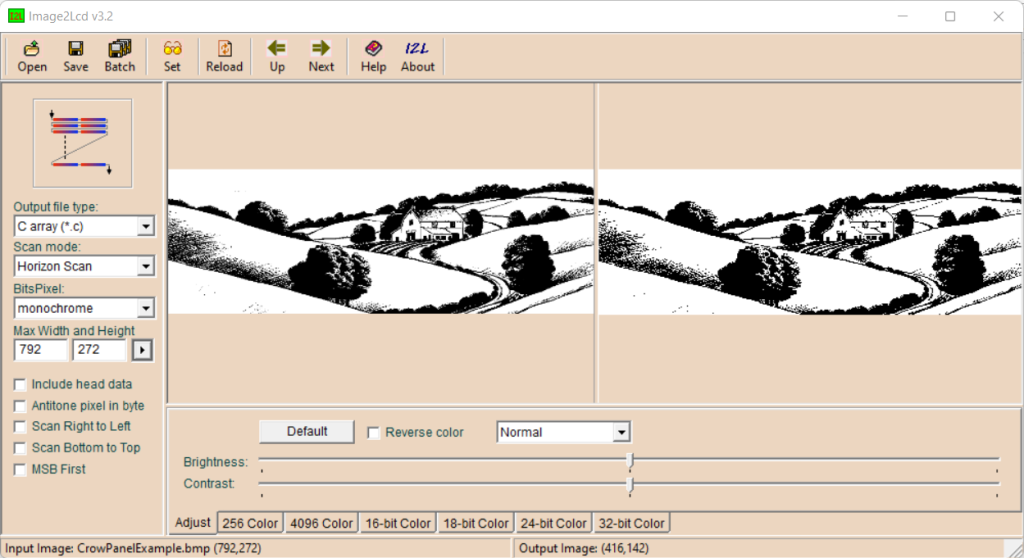Viewport: 1024px width, 558px height.
Task: Check Scan Right to Left option
Action: pyautogui.click(x=20, y=427)
